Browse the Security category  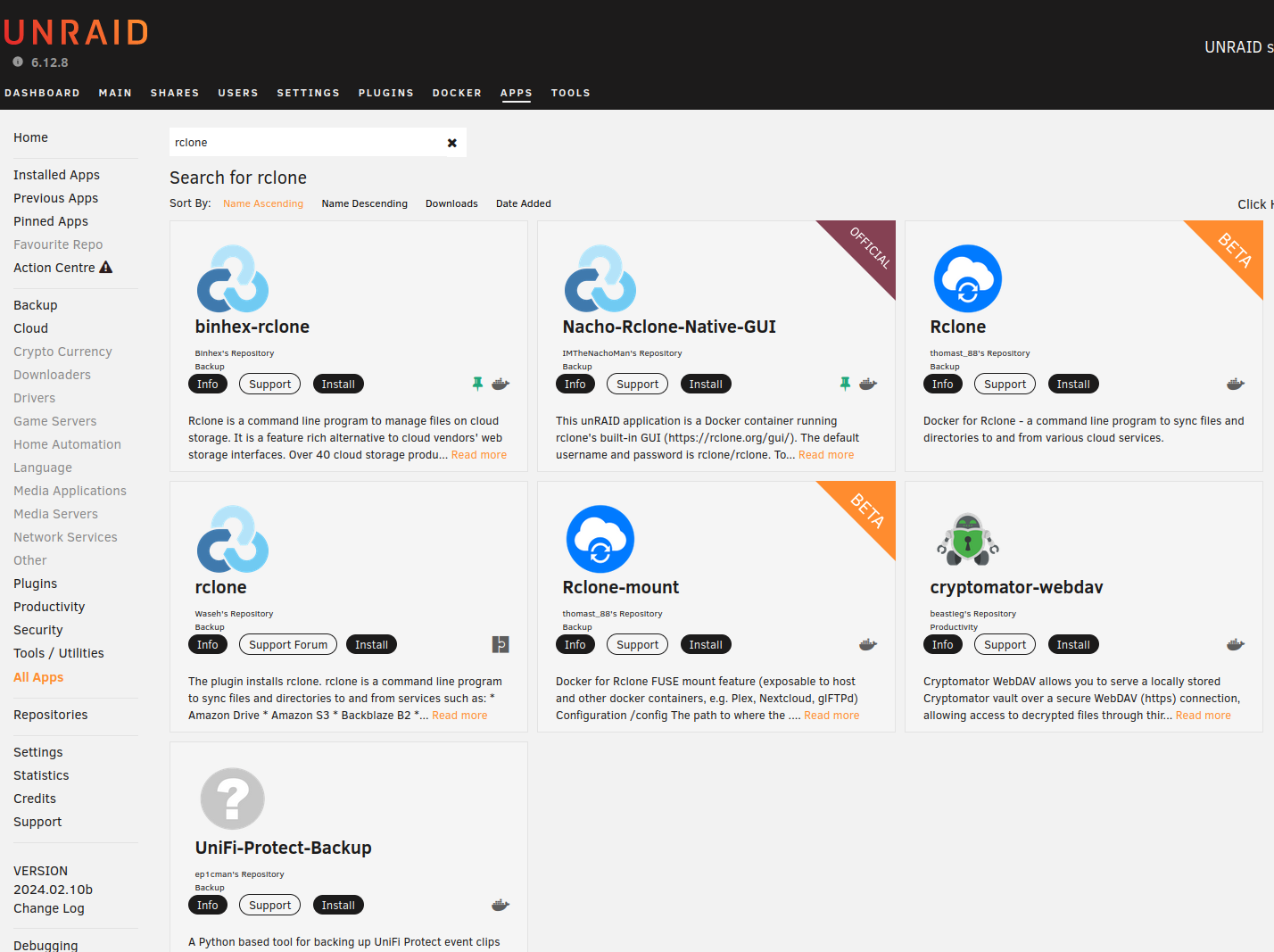point(38,630)
